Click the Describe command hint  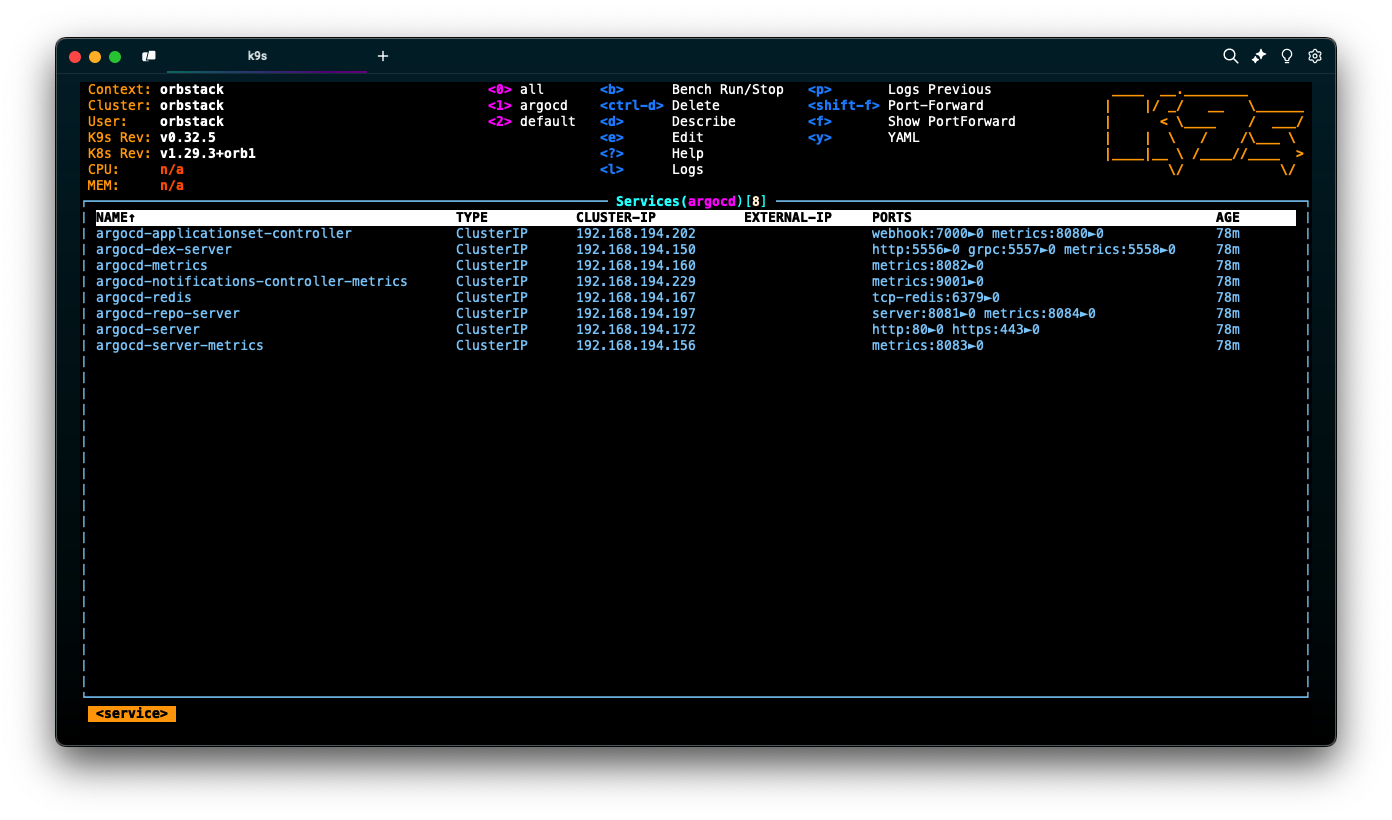[704, 121]
